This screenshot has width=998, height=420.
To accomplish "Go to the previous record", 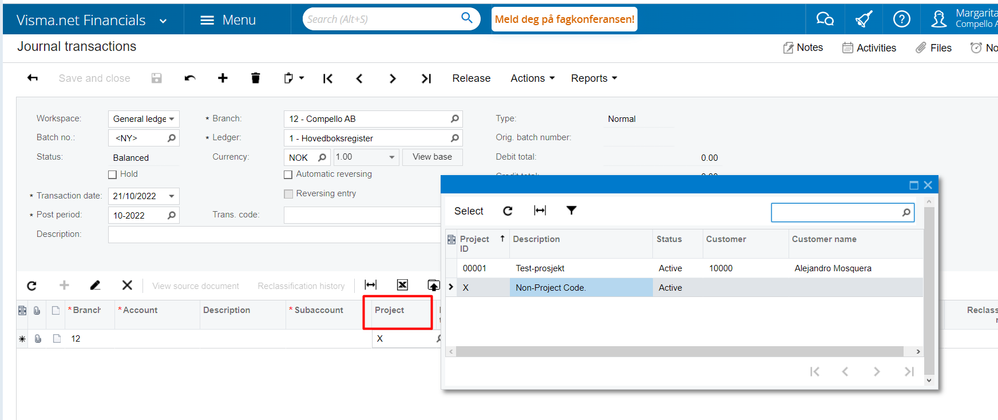I will point(360,78).
